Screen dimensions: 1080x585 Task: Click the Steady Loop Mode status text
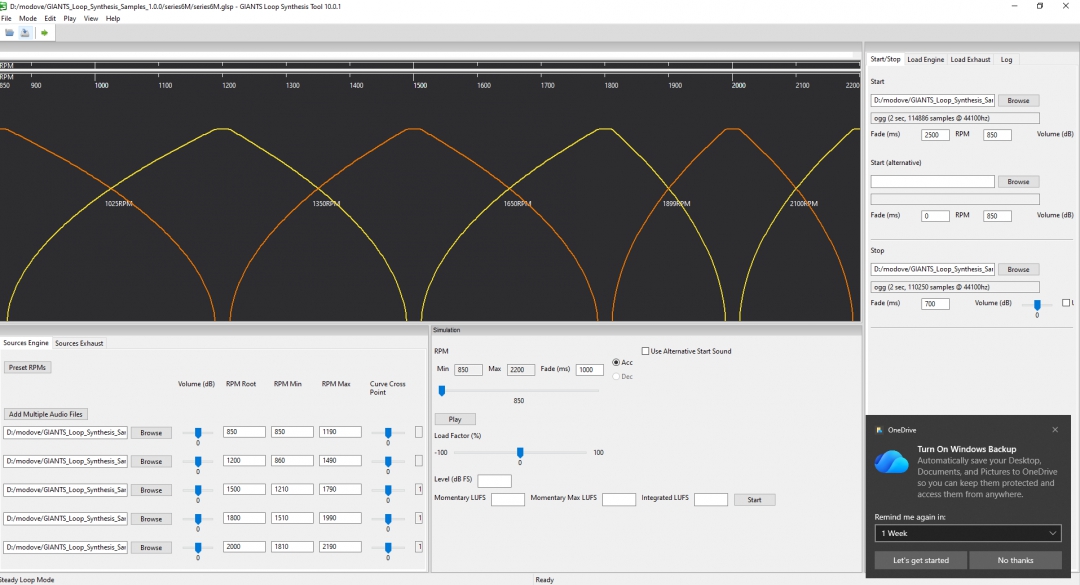(x=27, y=579)
